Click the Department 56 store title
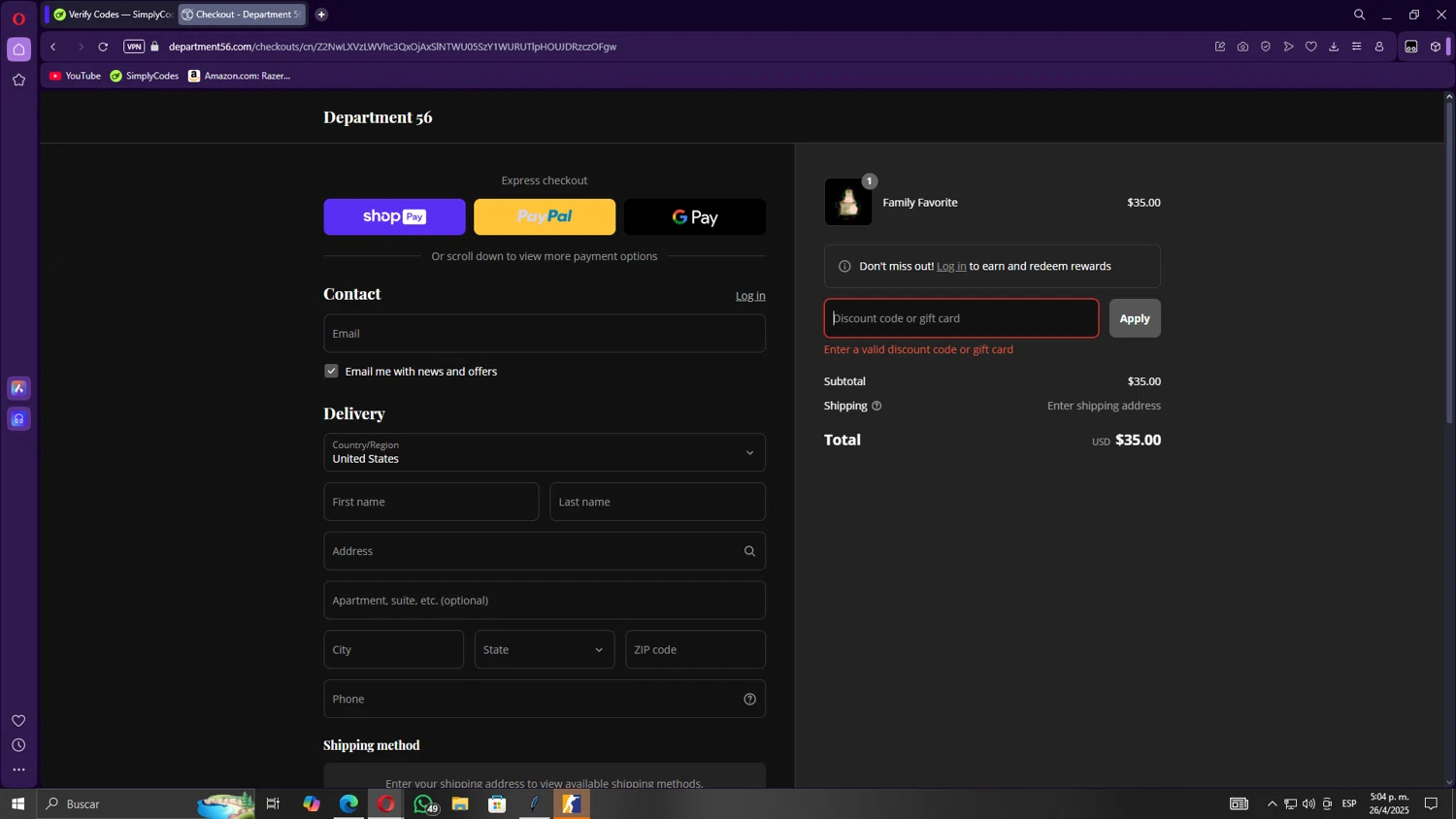 (x=378, y=117)
